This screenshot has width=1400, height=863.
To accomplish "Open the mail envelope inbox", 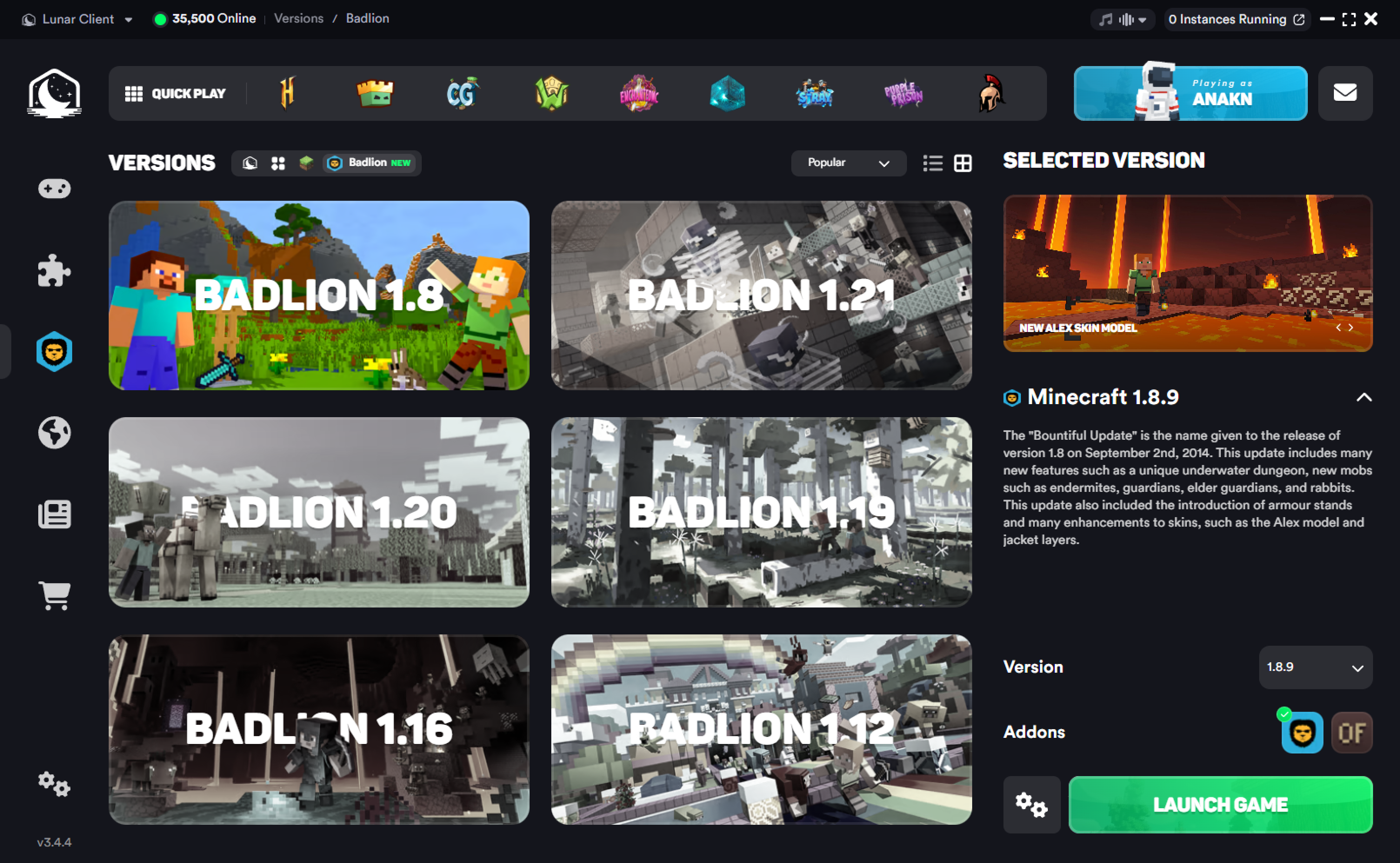I will [1345, 93].
